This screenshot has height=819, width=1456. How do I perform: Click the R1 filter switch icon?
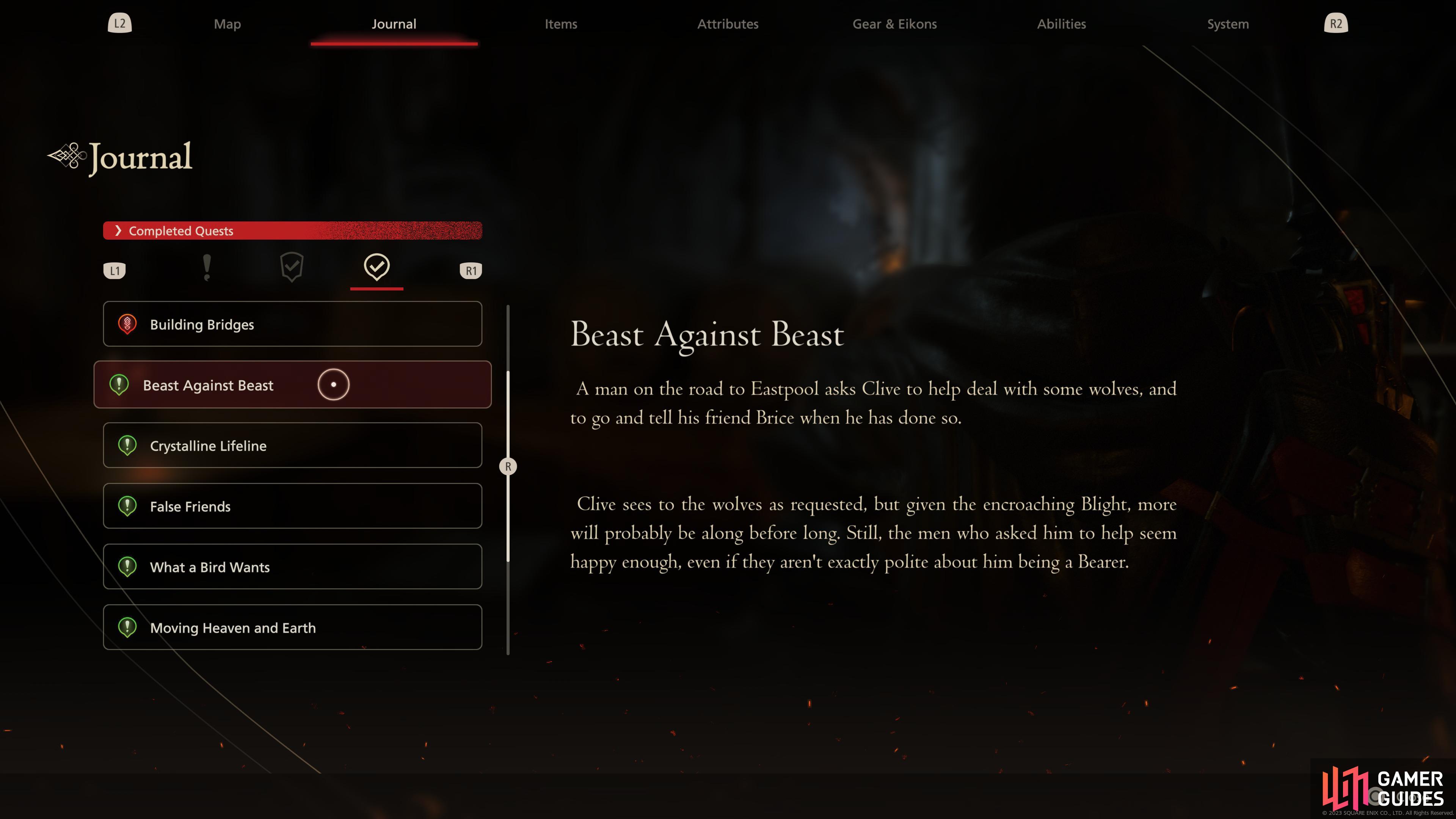(471, 271)
